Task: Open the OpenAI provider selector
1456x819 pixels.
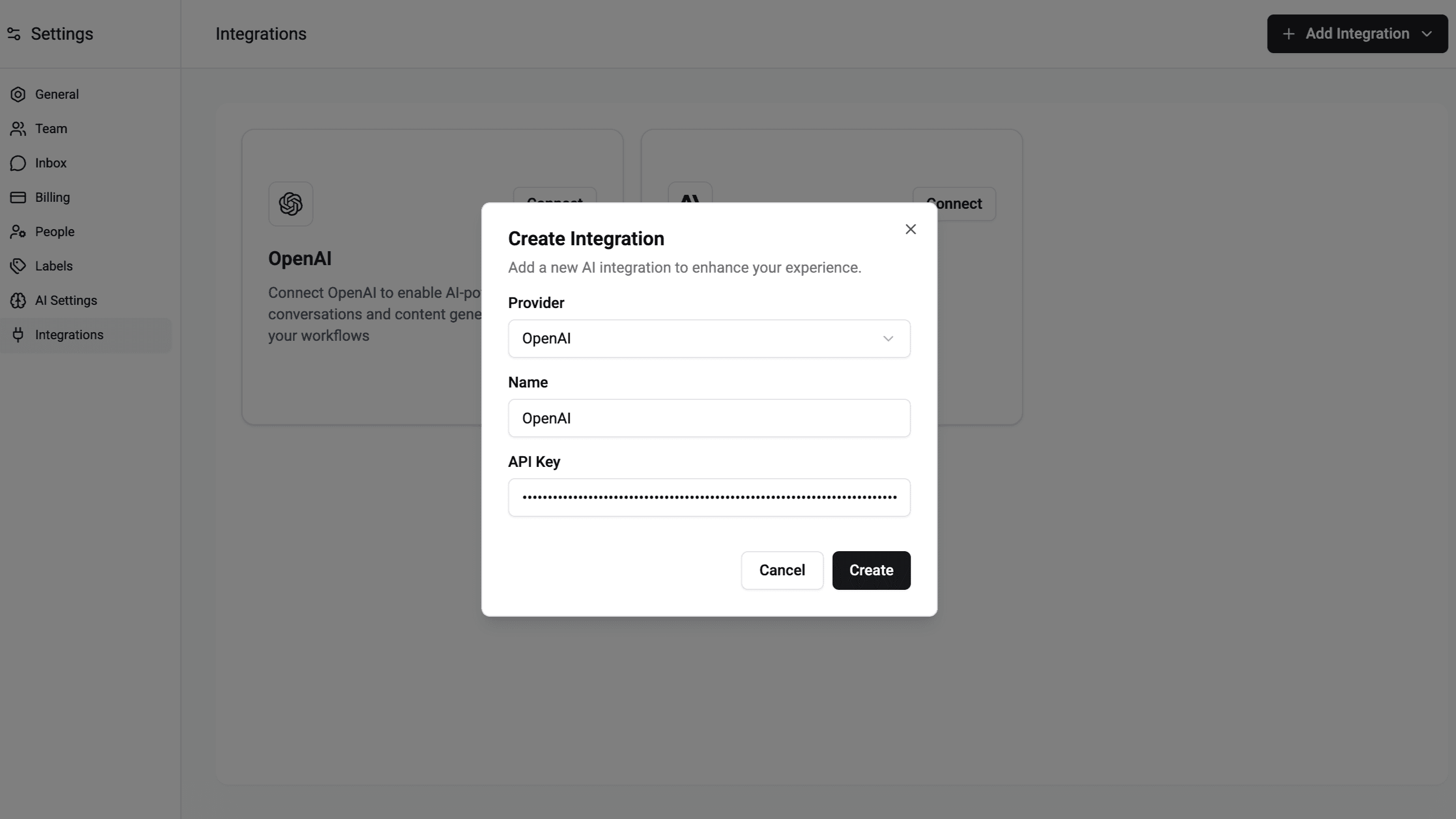Action: pyautogui.click(x=708, y=339)
